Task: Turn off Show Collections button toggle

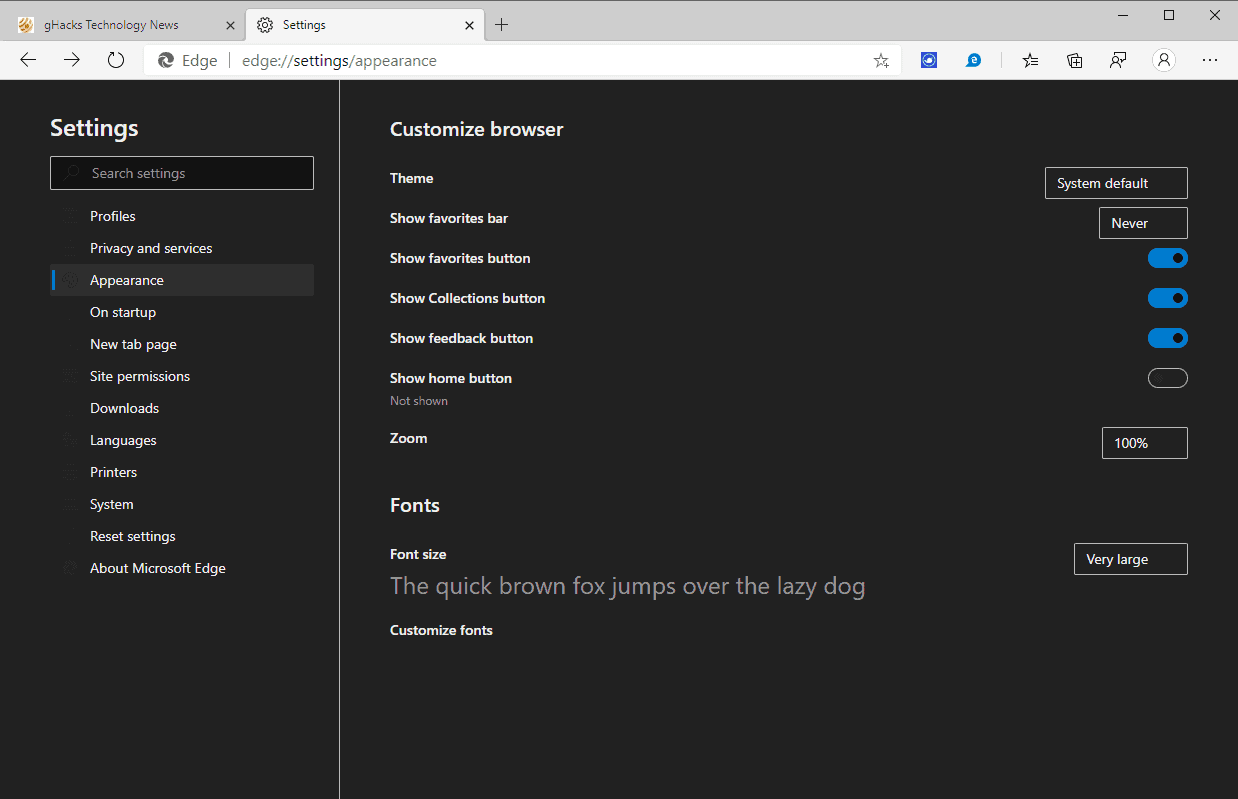Action: click(1168, 298)
